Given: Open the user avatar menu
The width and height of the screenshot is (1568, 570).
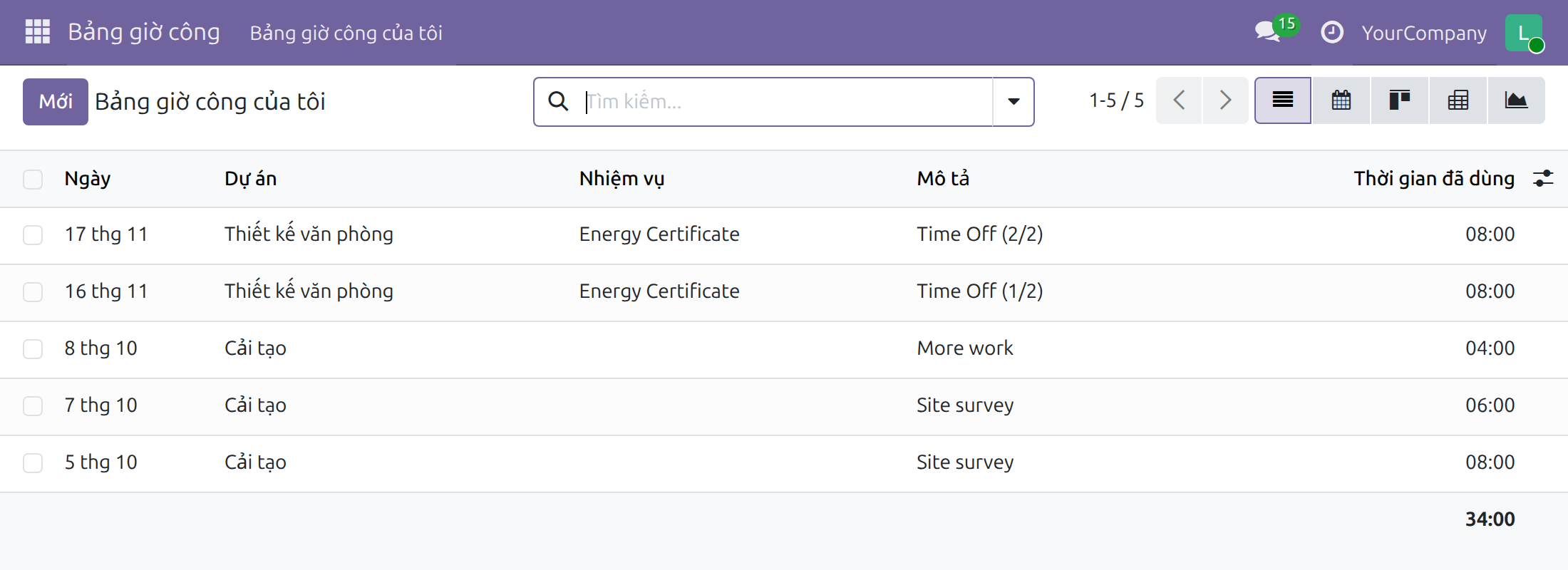Looking at the screenshot, I should pyautogui.click(x=1524, y=33).
